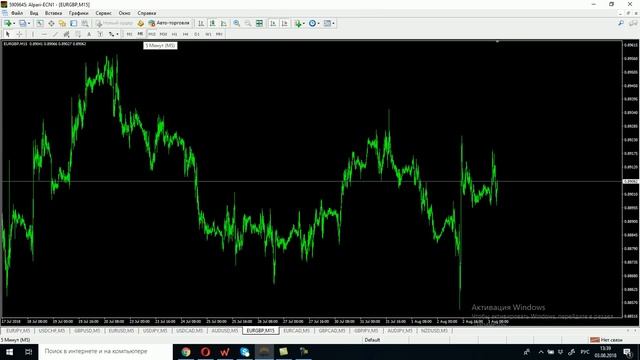The height and width of the screenshot is (360, 640).
Task: Open the Windows Start menu
Action: (x=9, y=351)
